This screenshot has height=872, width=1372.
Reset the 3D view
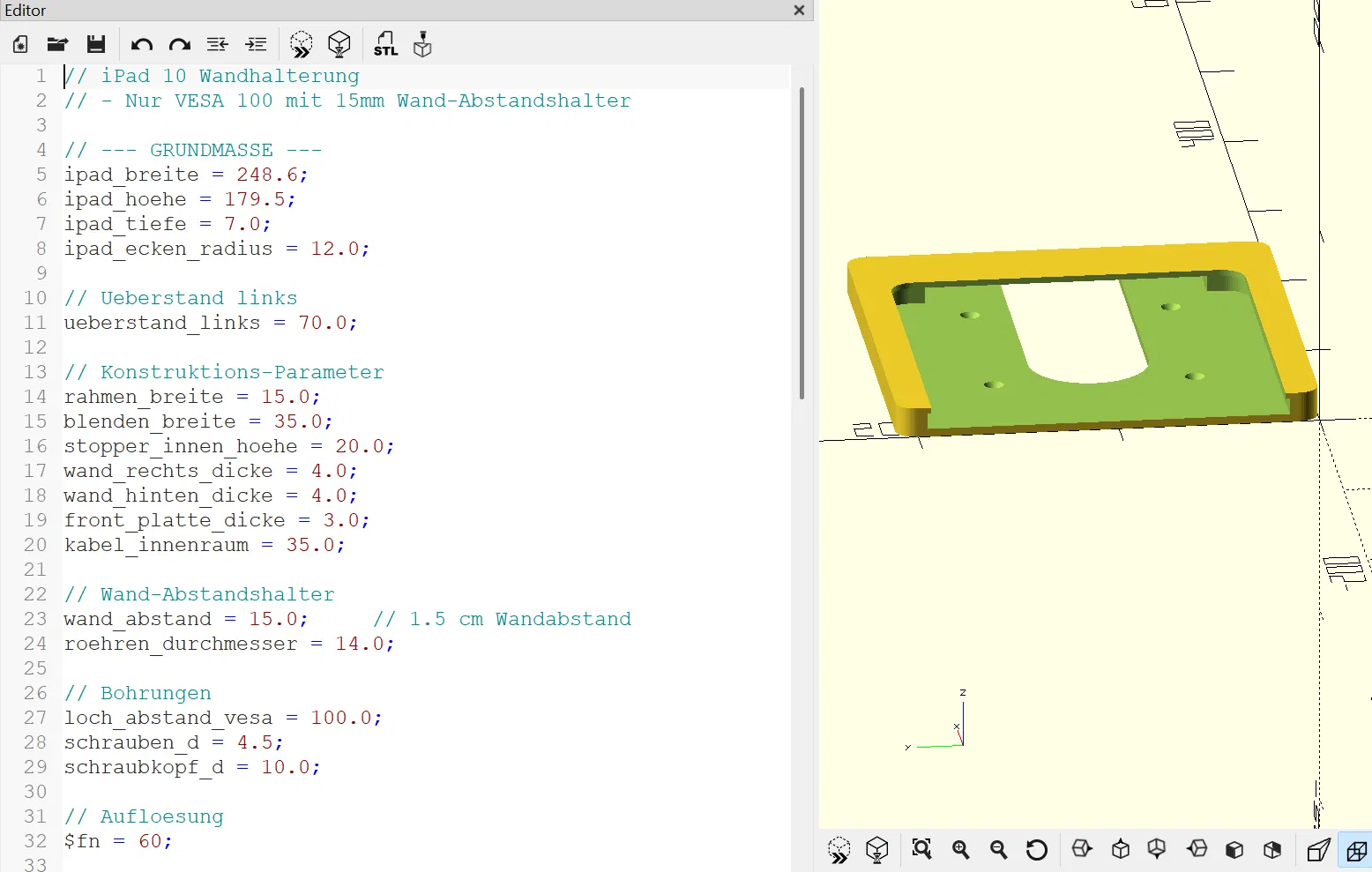[1037, 849]
